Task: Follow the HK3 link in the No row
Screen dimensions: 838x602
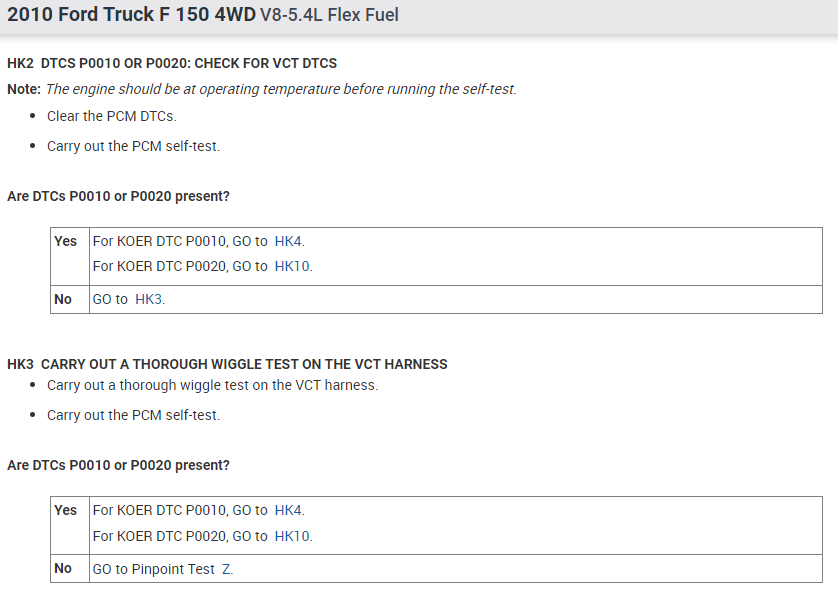Action: click(149, 299)
